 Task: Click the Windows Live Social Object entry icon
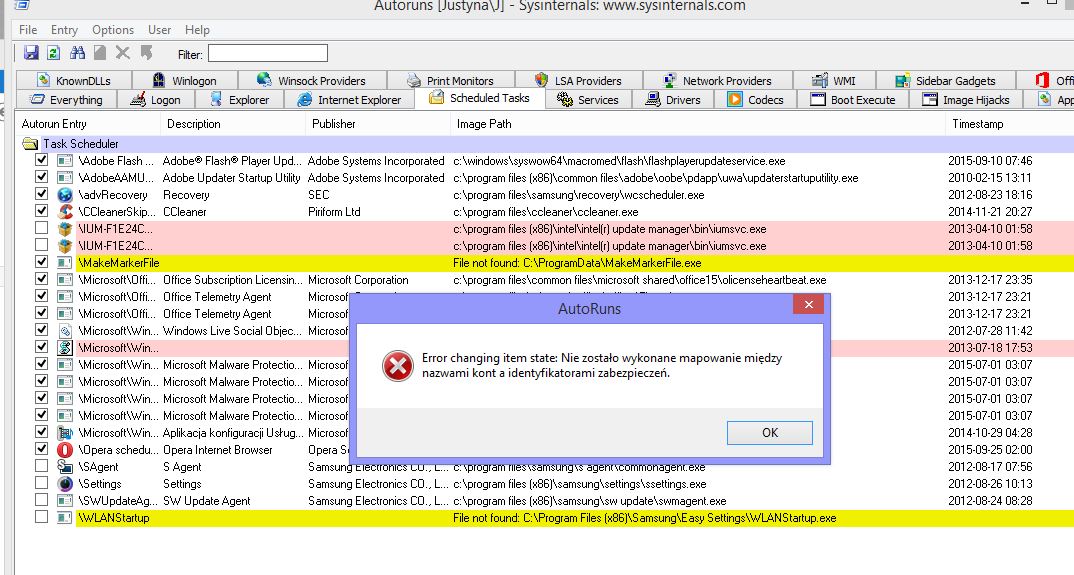(x=65, y=331)
